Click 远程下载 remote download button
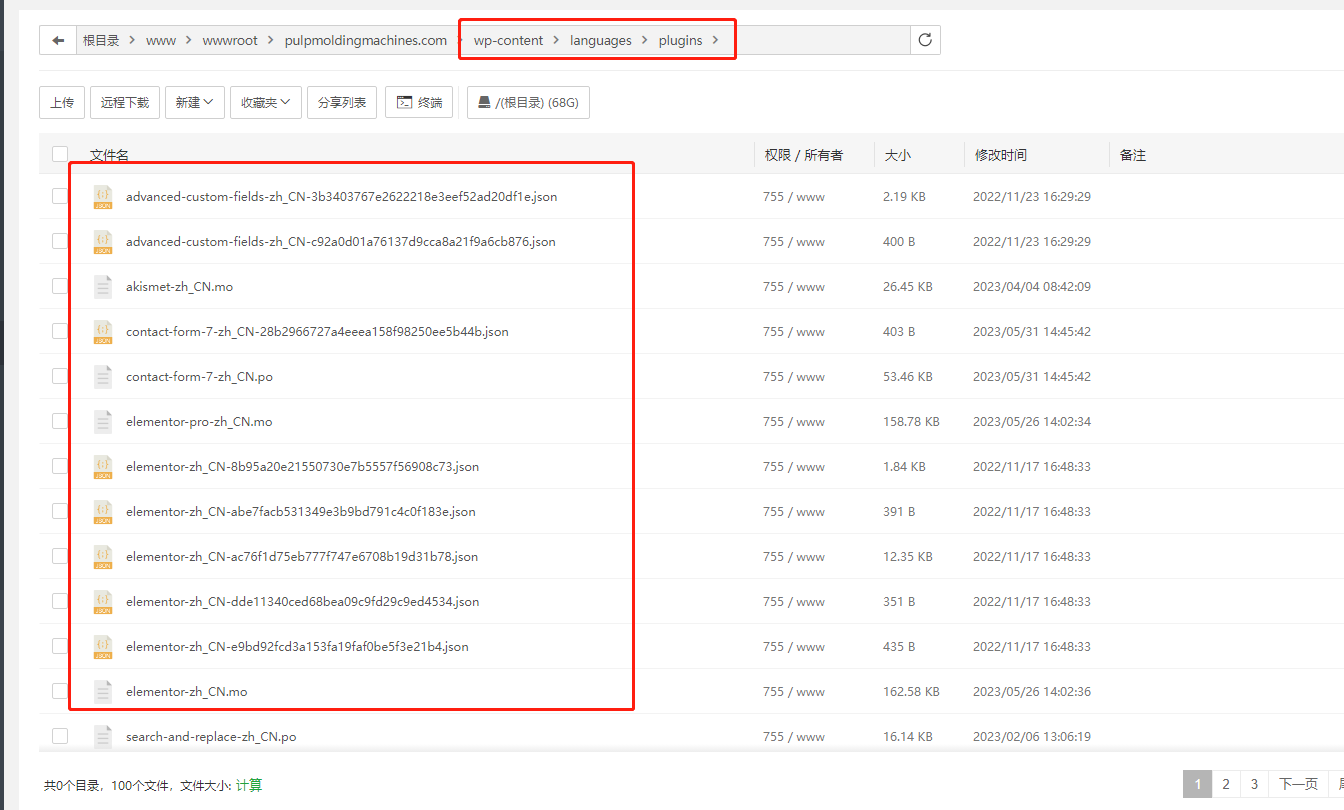1344x810 pixels. tap(125, 102)
